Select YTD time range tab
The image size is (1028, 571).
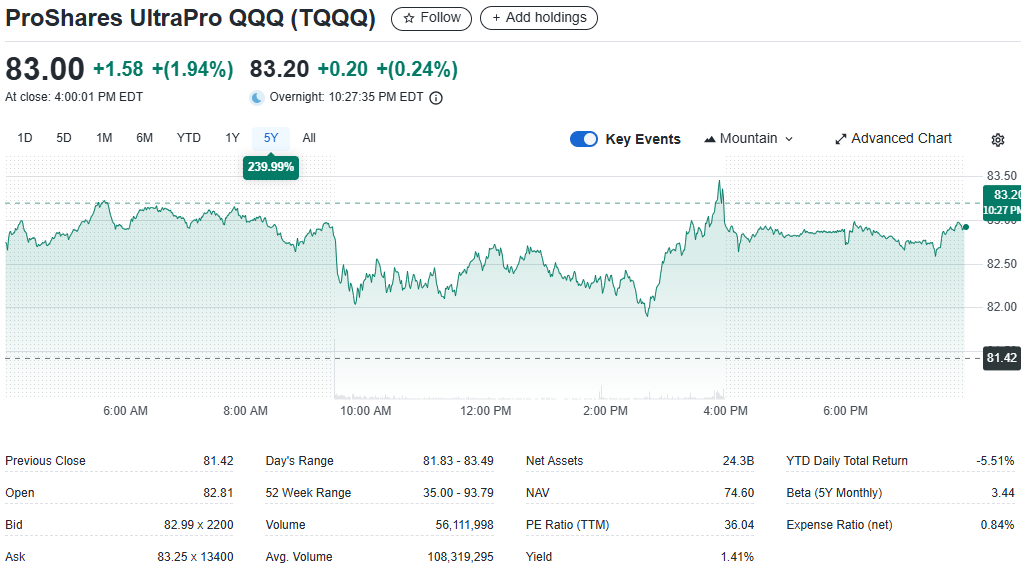pyautogui.click(x=189, y=138)
